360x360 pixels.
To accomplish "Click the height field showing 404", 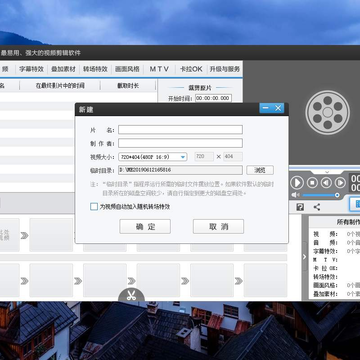I will pyautogui.click(x=233, y=157).
